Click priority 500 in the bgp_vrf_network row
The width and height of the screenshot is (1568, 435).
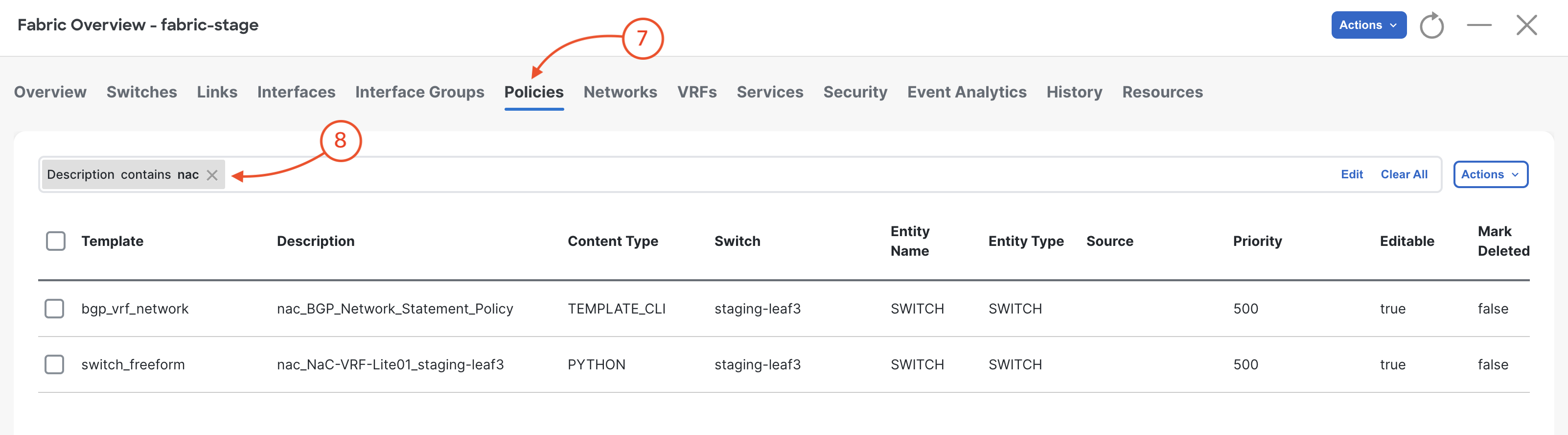pos(1245,309)
